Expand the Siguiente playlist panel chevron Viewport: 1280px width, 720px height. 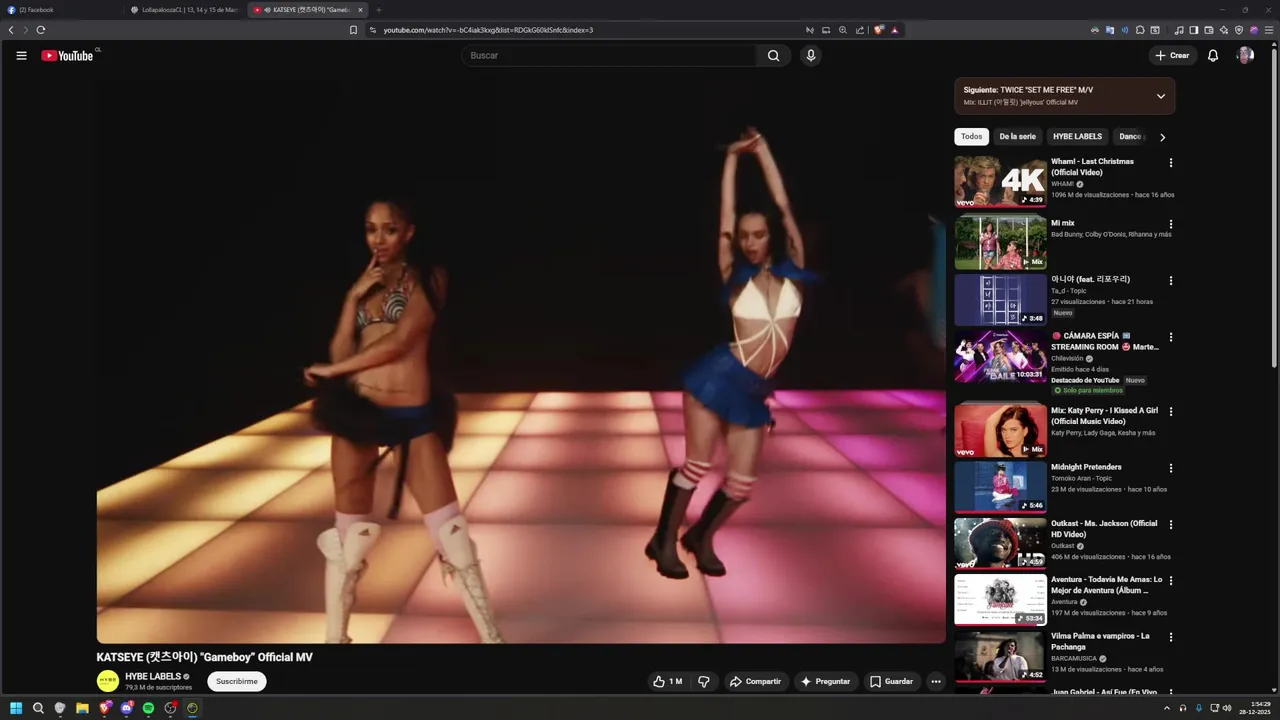[1160, 96]
